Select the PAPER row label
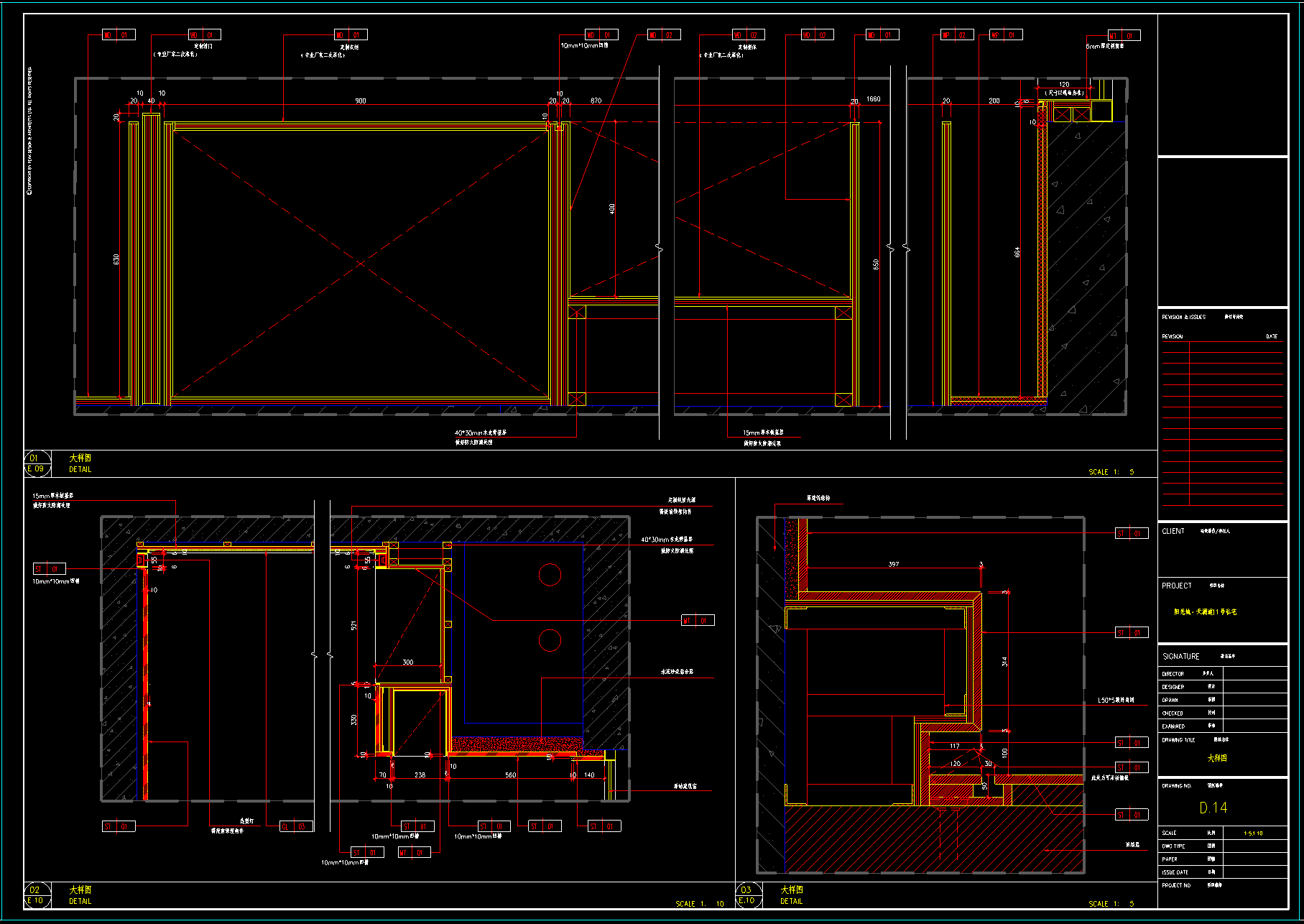 click(1170, 859)
